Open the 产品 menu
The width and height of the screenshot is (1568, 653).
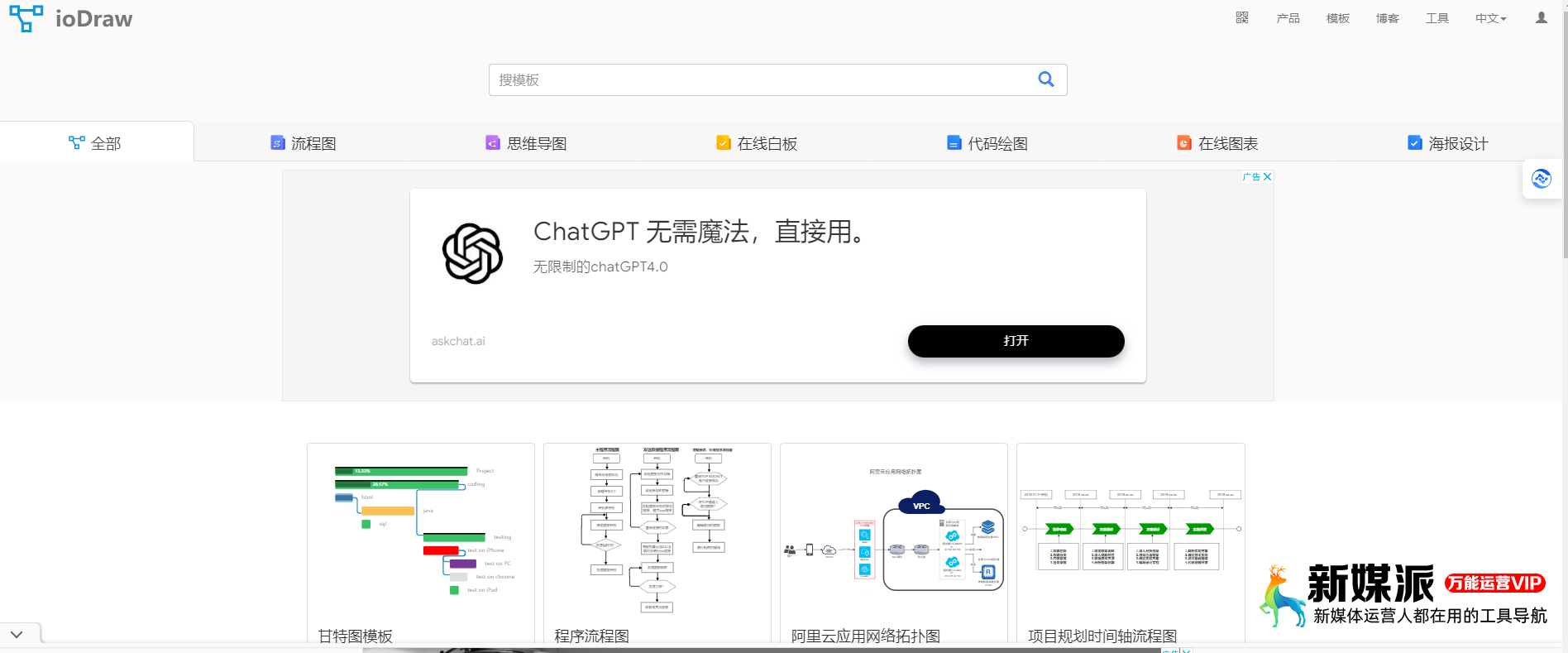pyautogui.click(x=1288, y=18)
